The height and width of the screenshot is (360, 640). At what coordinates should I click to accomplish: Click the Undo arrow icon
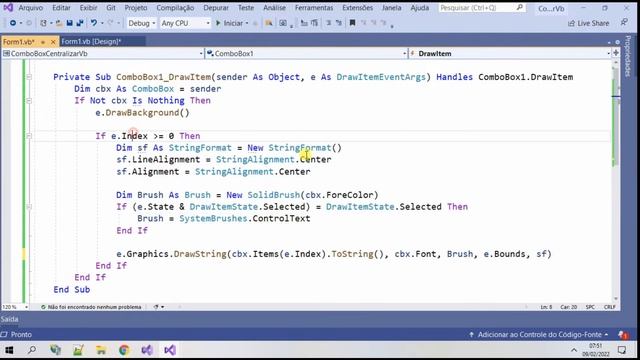tap(94, 23)
